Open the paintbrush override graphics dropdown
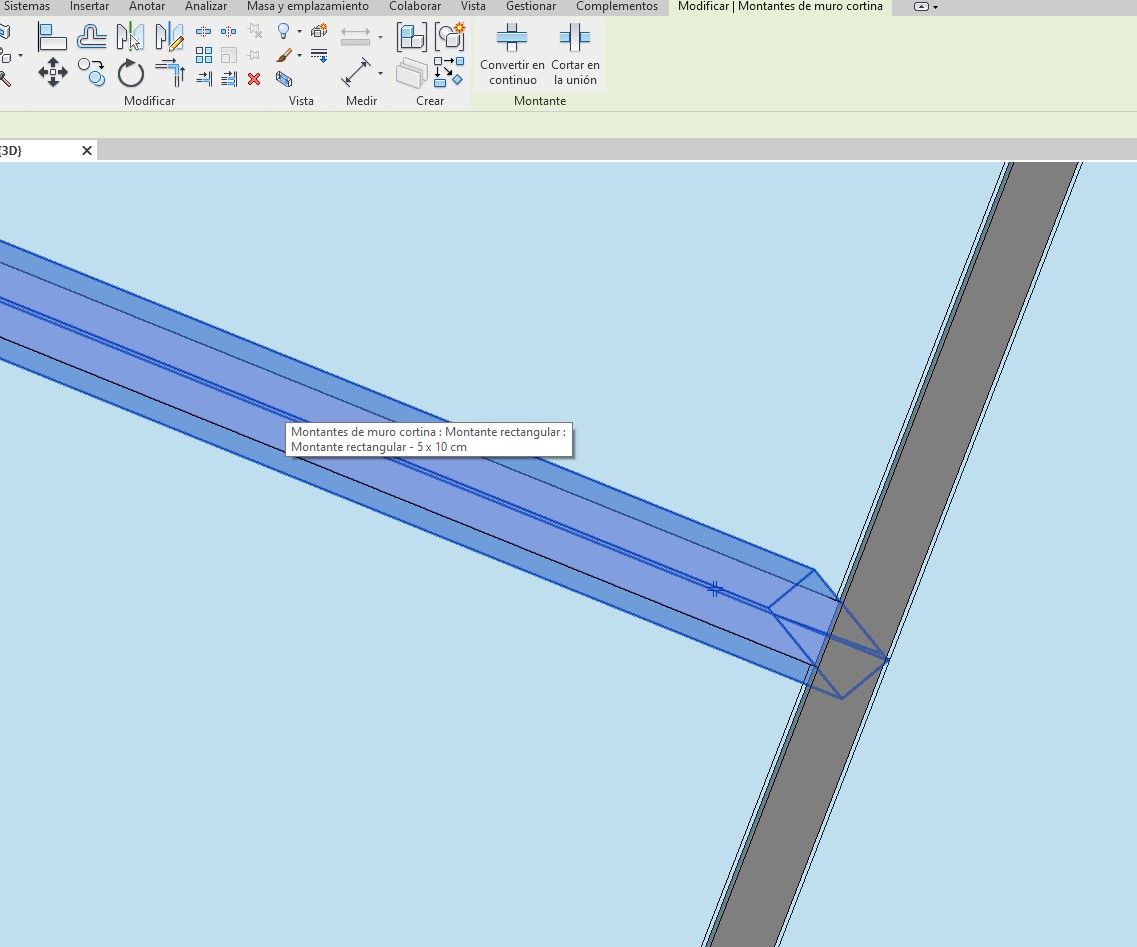The image size is (1137, 947). (299, 56)
